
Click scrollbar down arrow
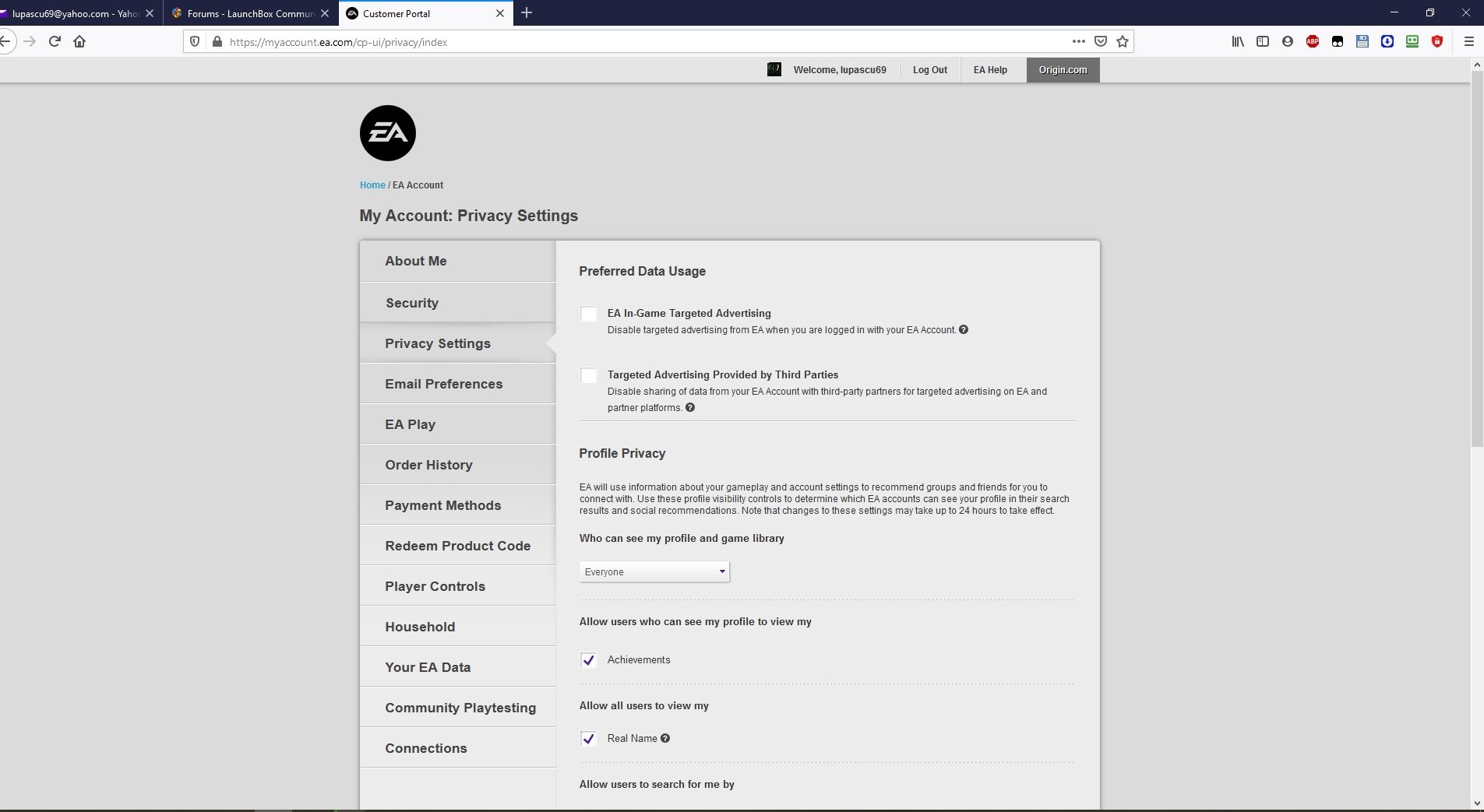coord(1477,803)
